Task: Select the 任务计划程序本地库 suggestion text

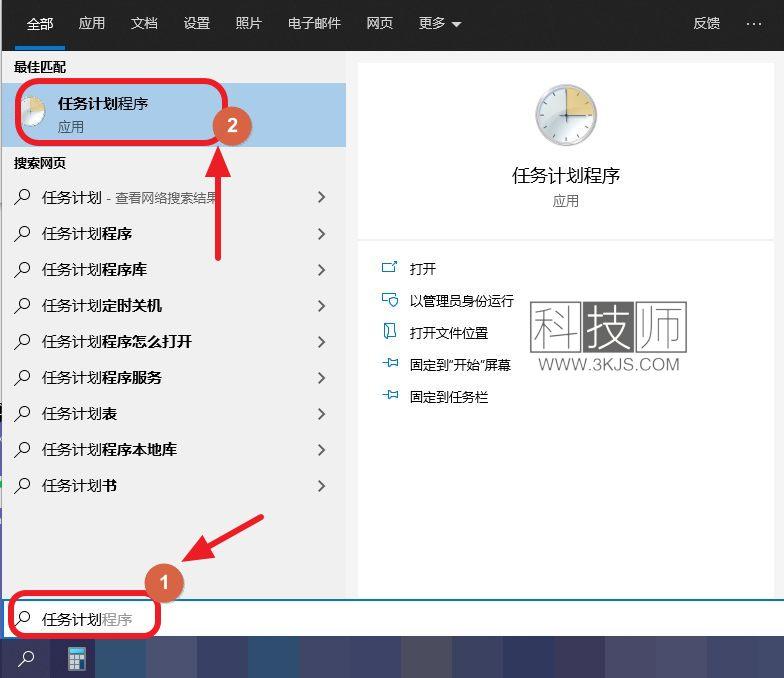Action: point(110,450)
